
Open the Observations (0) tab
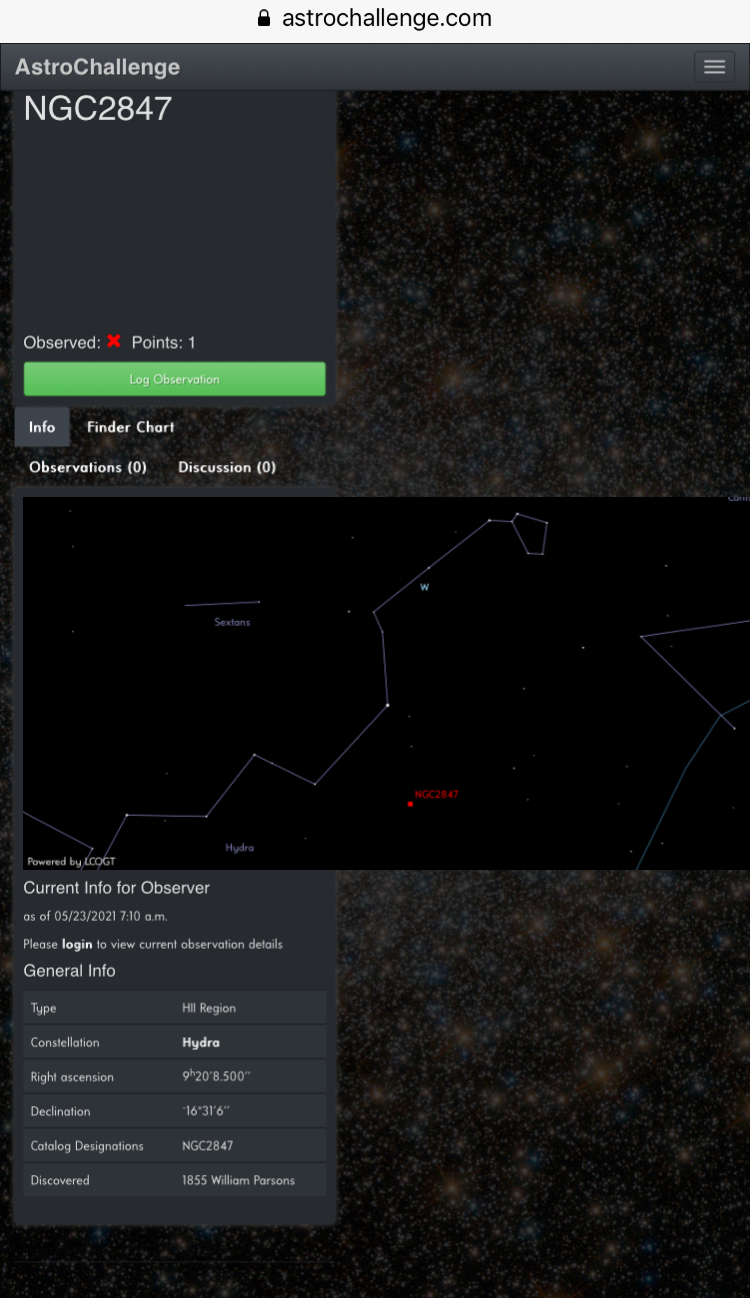(88, 467)
